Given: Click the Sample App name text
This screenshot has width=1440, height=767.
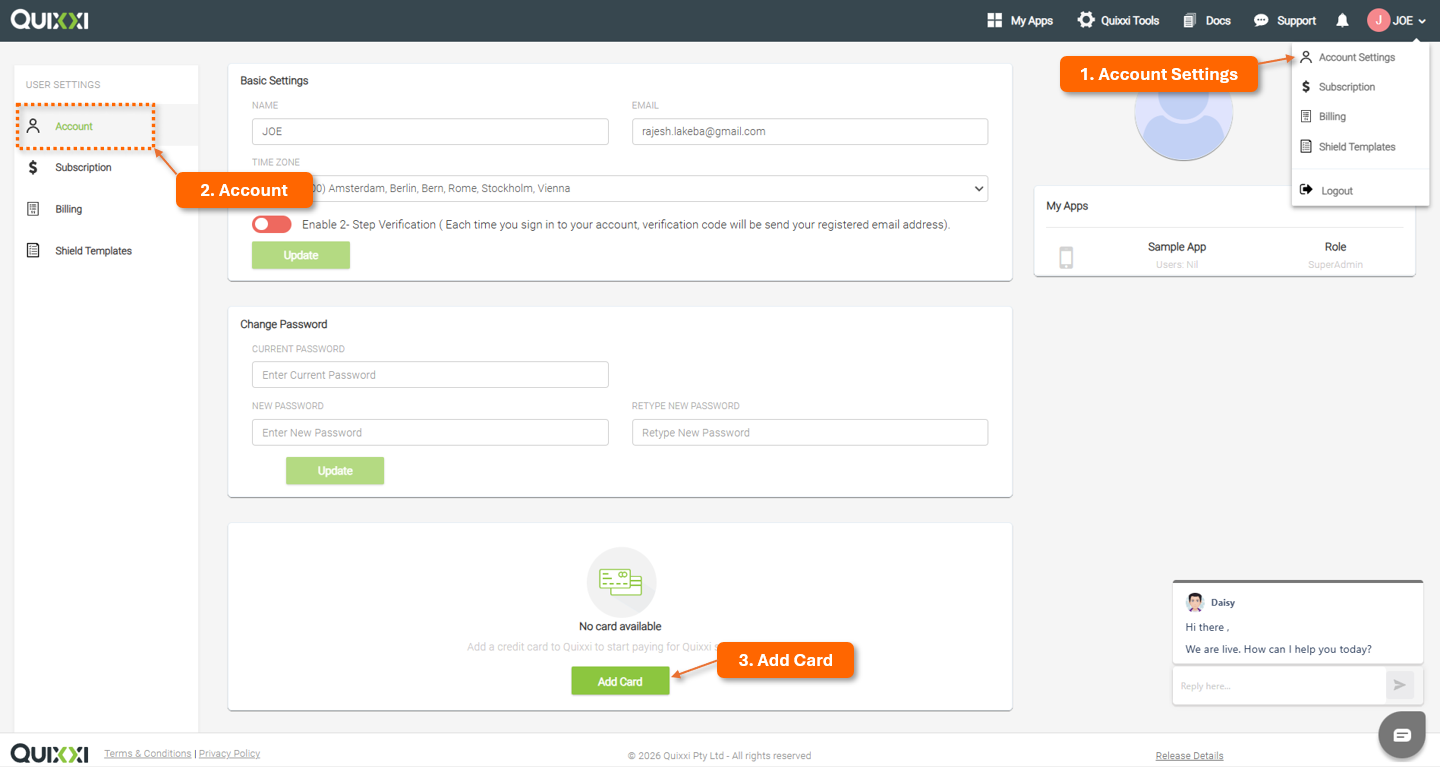Looking at the screenshot, I should [x=1177, y=247].
